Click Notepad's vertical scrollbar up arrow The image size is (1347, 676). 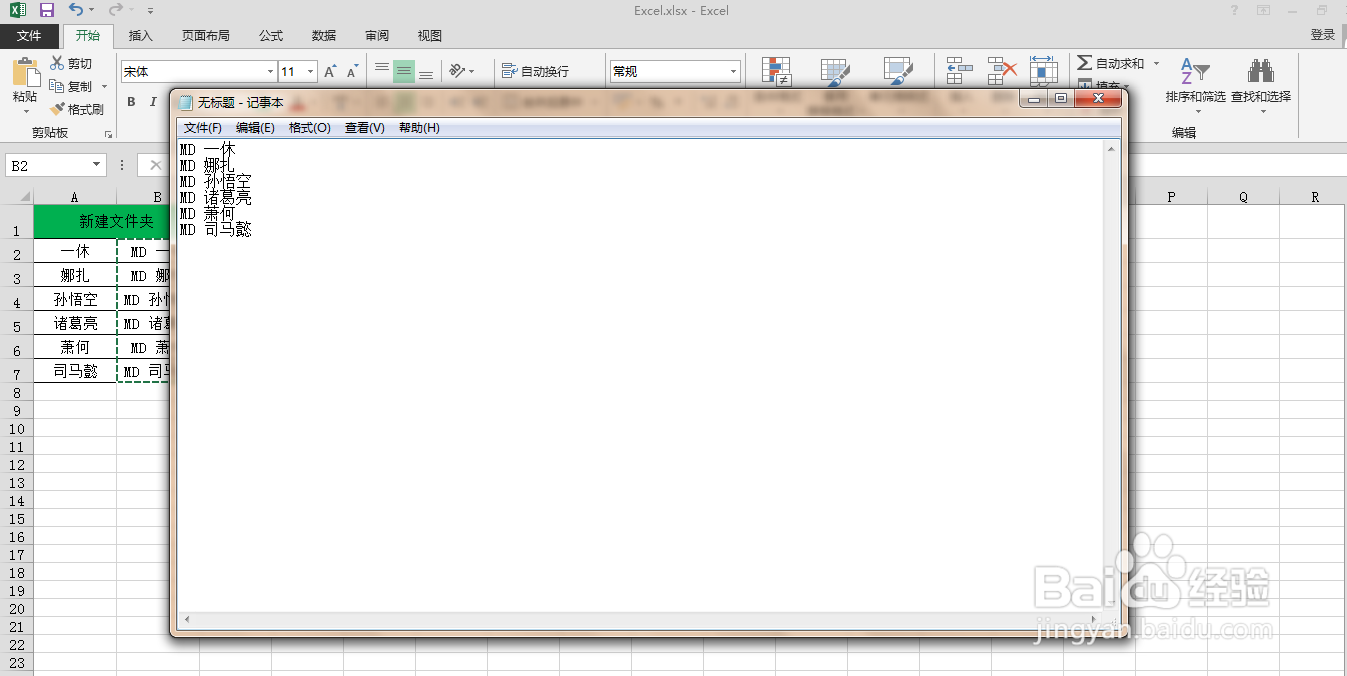[1110, 149]
